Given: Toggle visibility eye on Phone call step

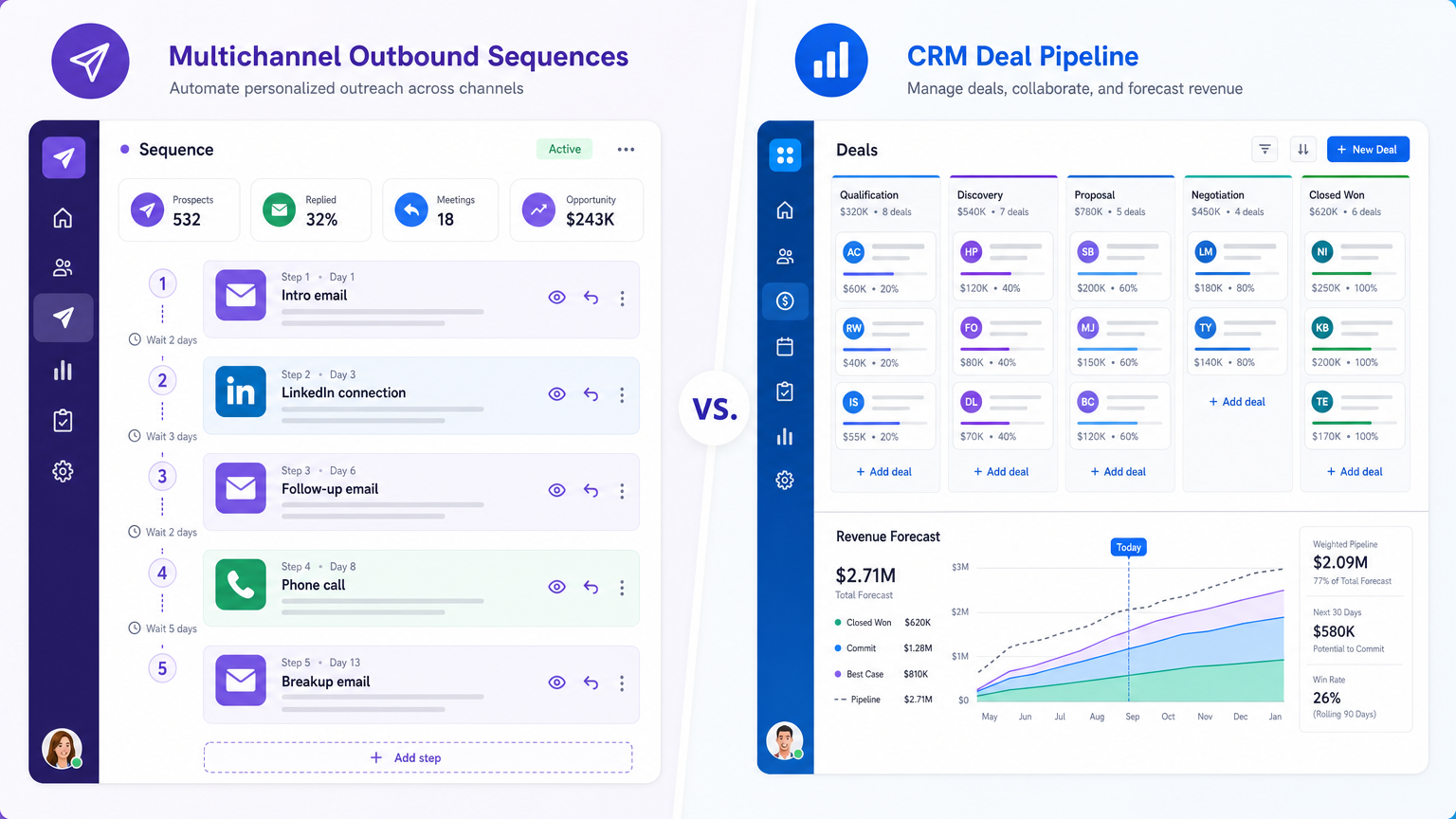Looking at the screenshot, I should point(557,587).
